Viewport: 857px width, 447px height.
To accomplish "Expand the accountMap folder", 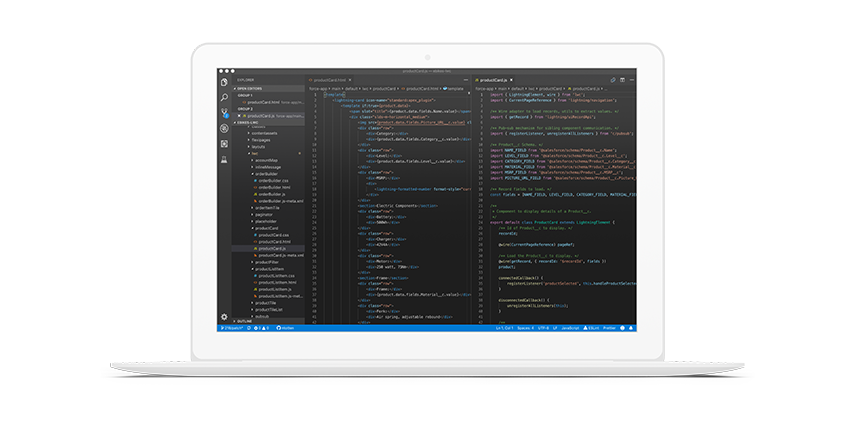I will (268, 160).
